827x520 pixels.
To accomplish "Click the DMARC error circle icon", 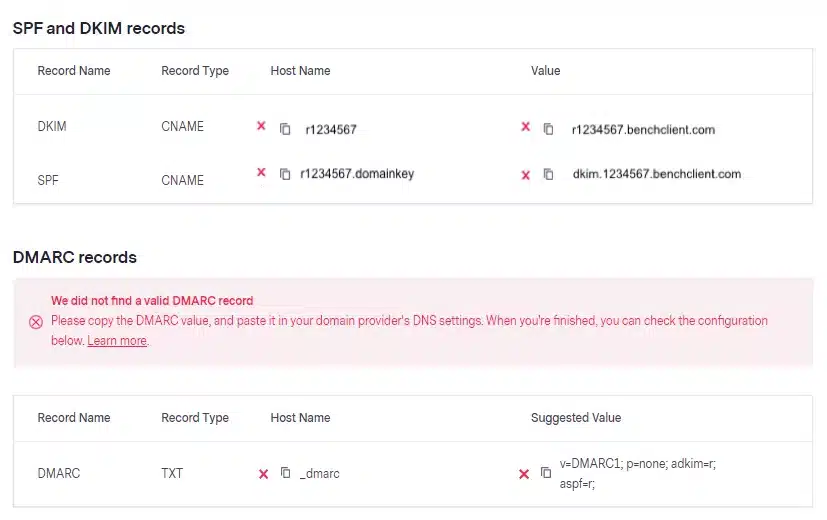I will (36, 322).
